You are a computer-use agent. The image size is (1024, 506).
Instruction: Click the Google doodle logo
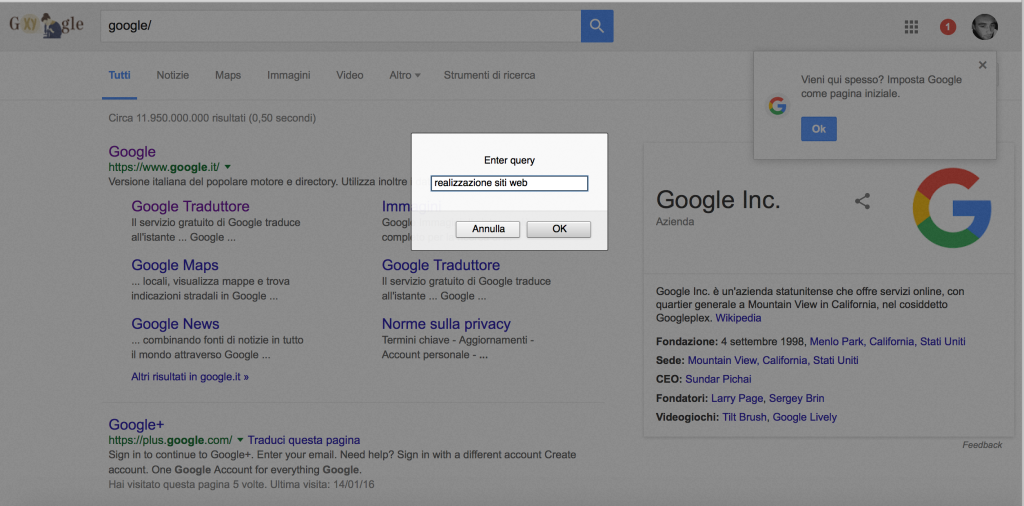tap(46, 26)
